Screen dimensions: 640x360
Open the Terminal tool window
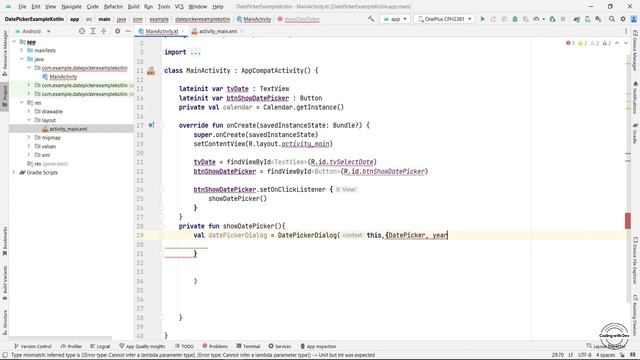click(248, 346)
